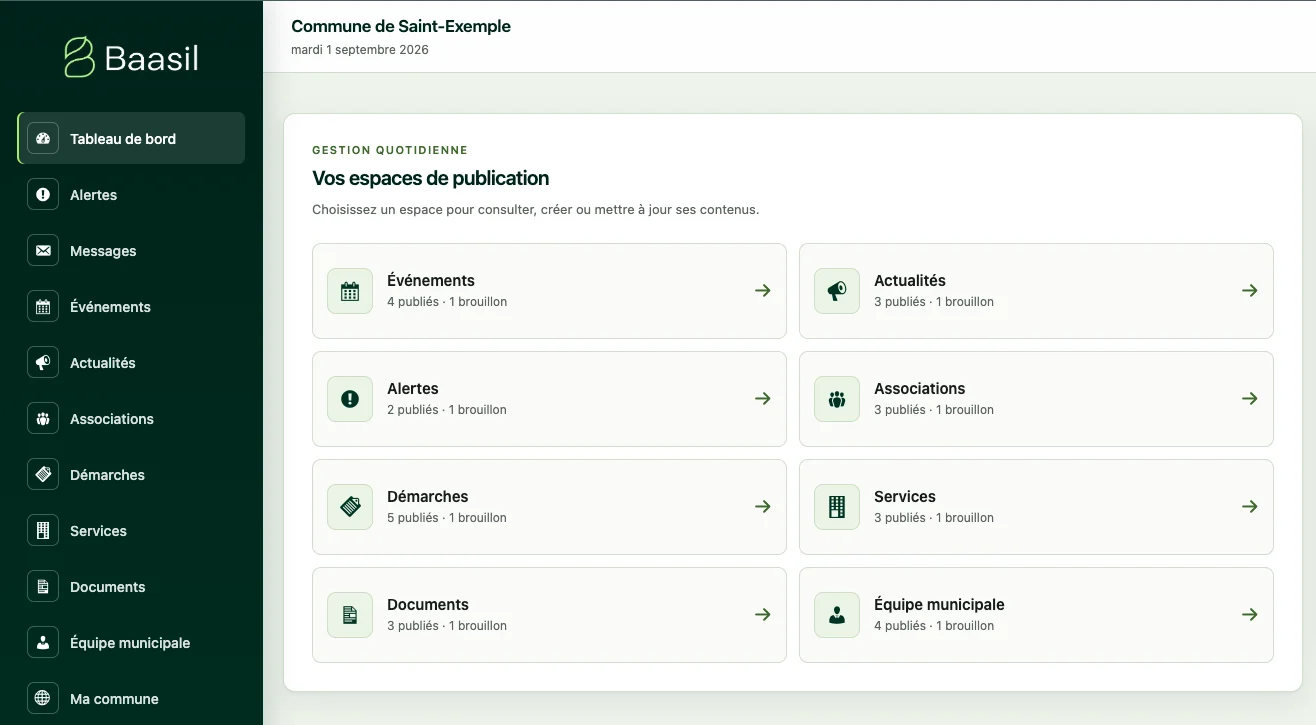Open the Équipe municipale card title
1316x725 pixels.
click(x=939, y=605)
